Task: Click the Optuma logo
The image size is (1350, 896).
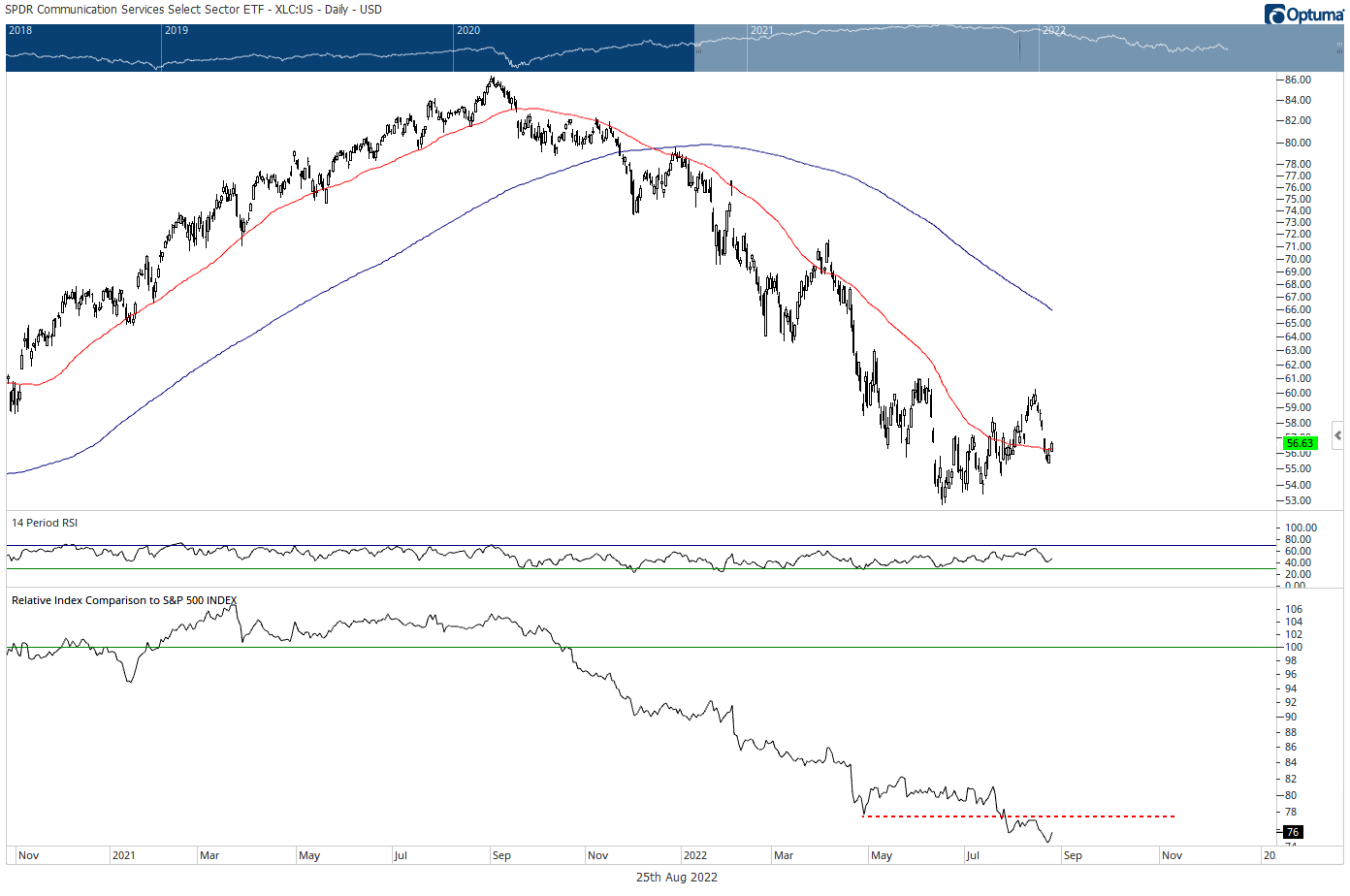Action: (x=1303, y=14)
